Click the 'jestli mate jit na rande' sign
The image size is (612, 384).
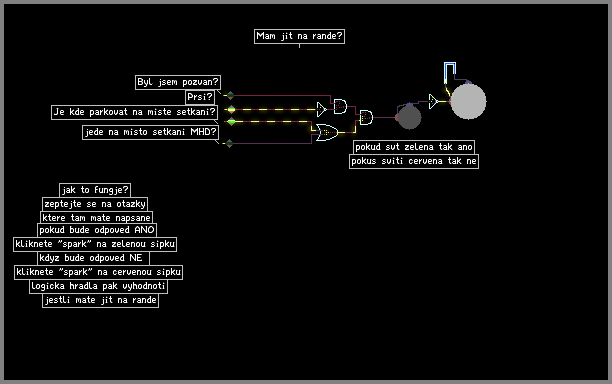click(101, 300)
